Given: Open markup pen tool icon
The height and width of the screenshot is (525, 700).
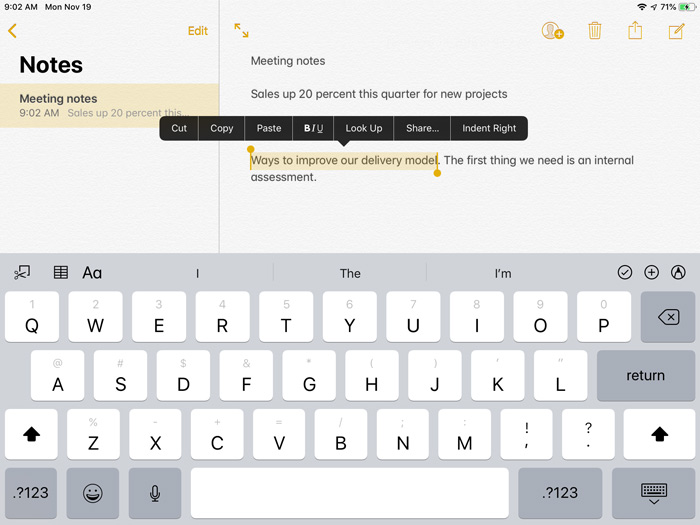Looking at the screenshot, I should click(x=679, y=272).
